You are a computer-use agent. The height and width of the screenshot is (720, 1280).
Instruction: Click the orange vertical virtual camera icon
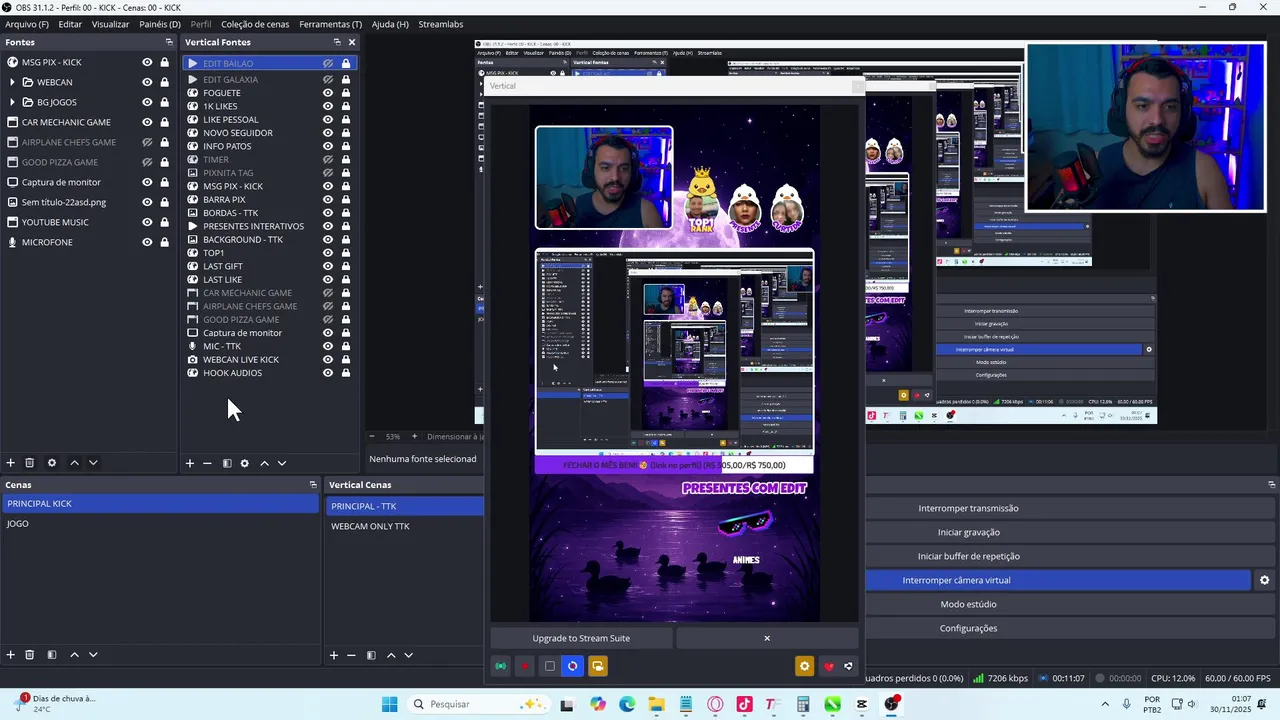(597, 666)
